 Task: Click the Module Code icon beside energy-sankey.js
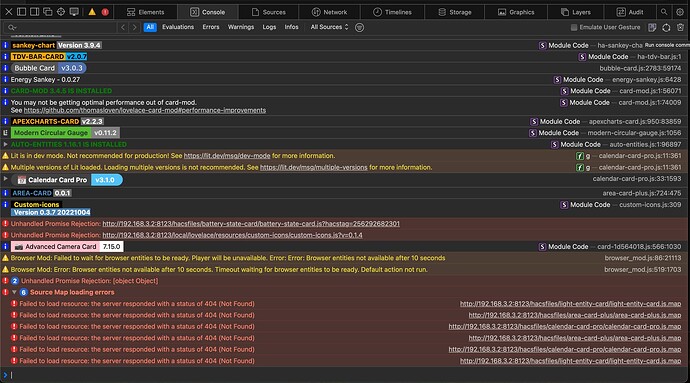557,80
